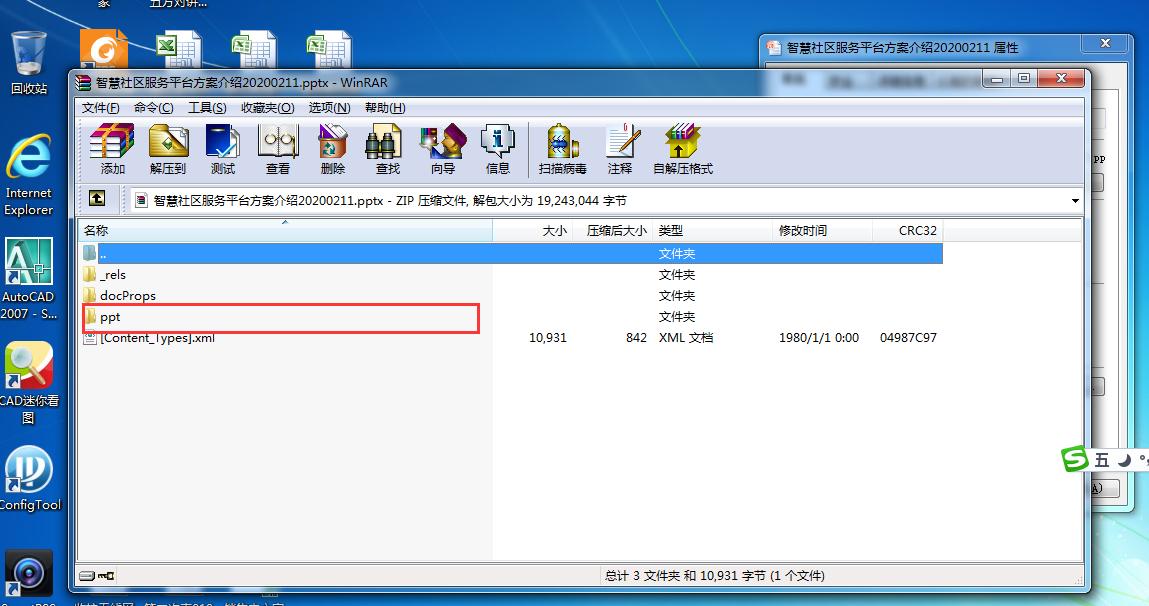1149x606 pixels.
Task: Select the 测试 (Test) archive icon
Action: 222,148
